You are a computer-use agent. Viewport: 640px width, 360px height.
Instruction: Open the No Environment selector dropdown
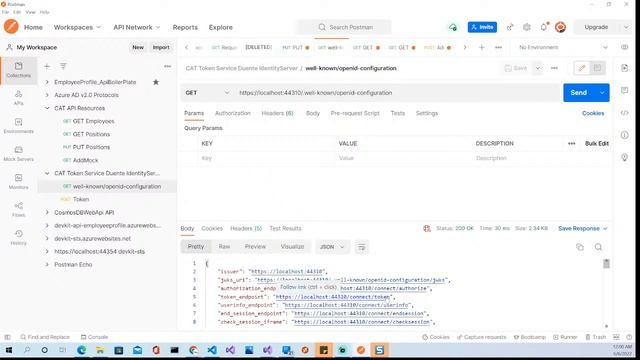point(563,47)
